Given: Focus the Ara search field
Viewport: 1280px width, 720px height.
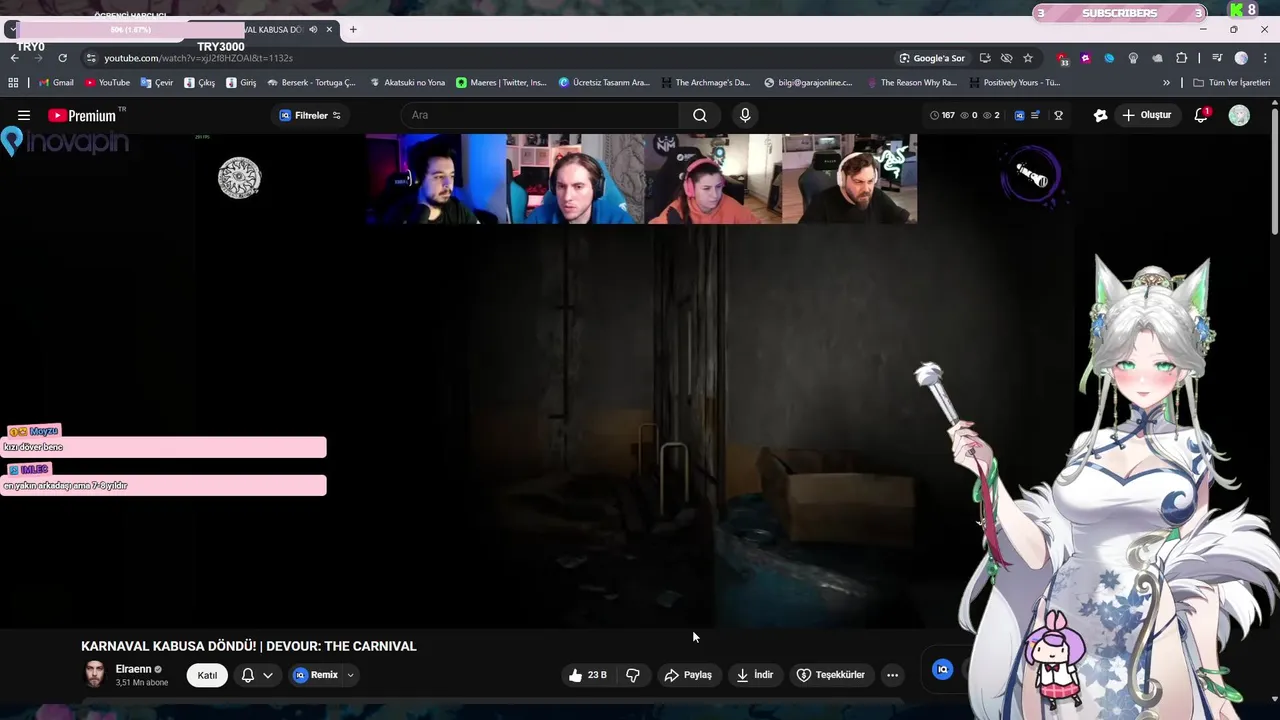Looking at the screenshot, I should [540, 115].
